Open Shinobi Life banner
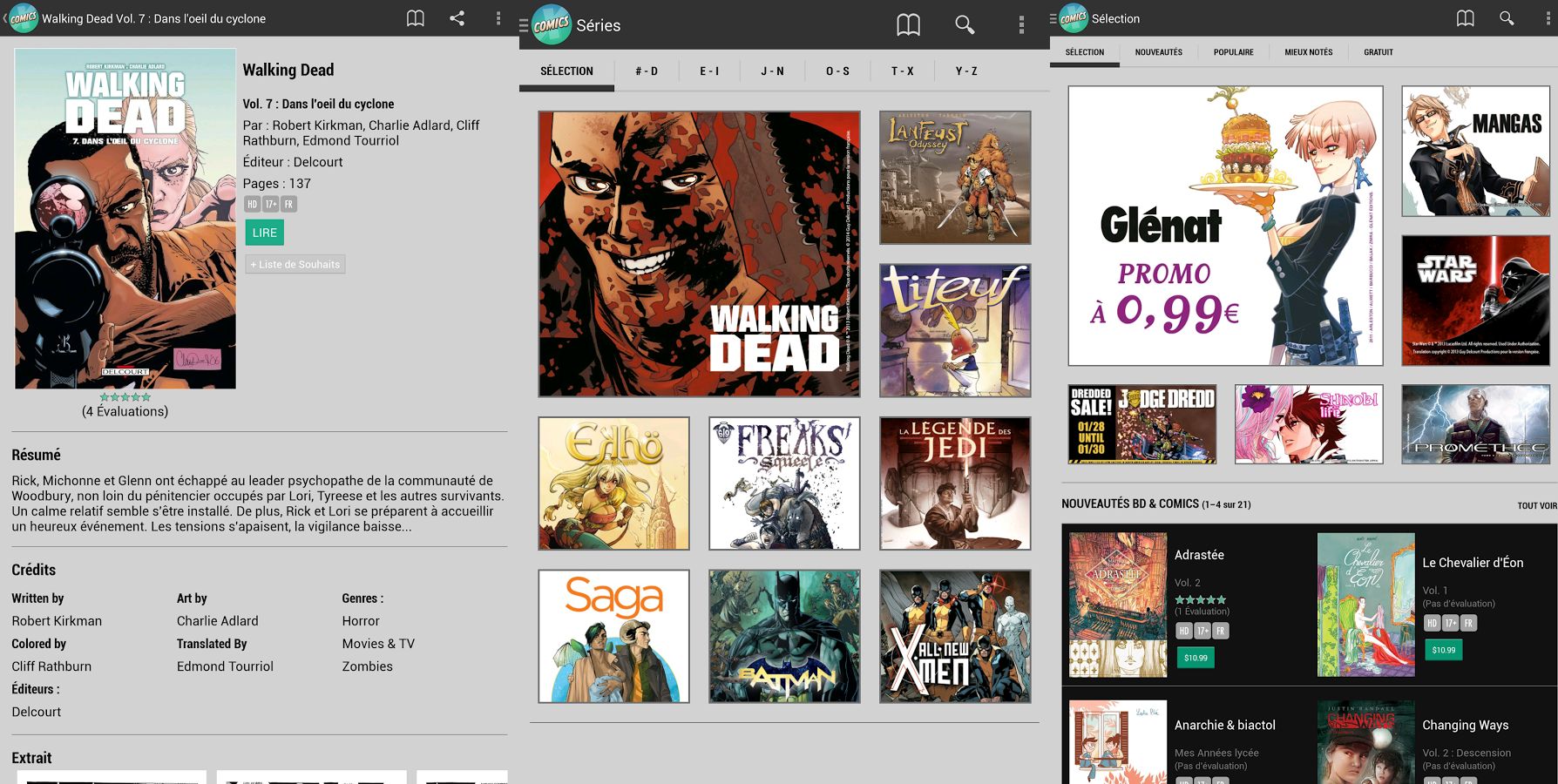Image resolution: width=1558 pixels, height=784 pixels. (x=1309, y=424)
